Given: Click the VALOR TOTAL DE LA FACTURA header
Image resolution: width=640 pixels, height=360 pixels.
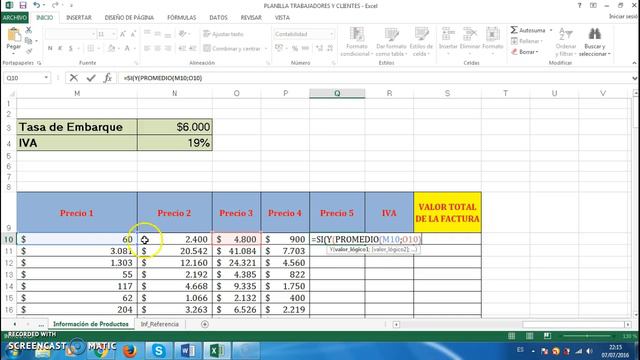Looking at the screenshot, I should pos(447,213).
